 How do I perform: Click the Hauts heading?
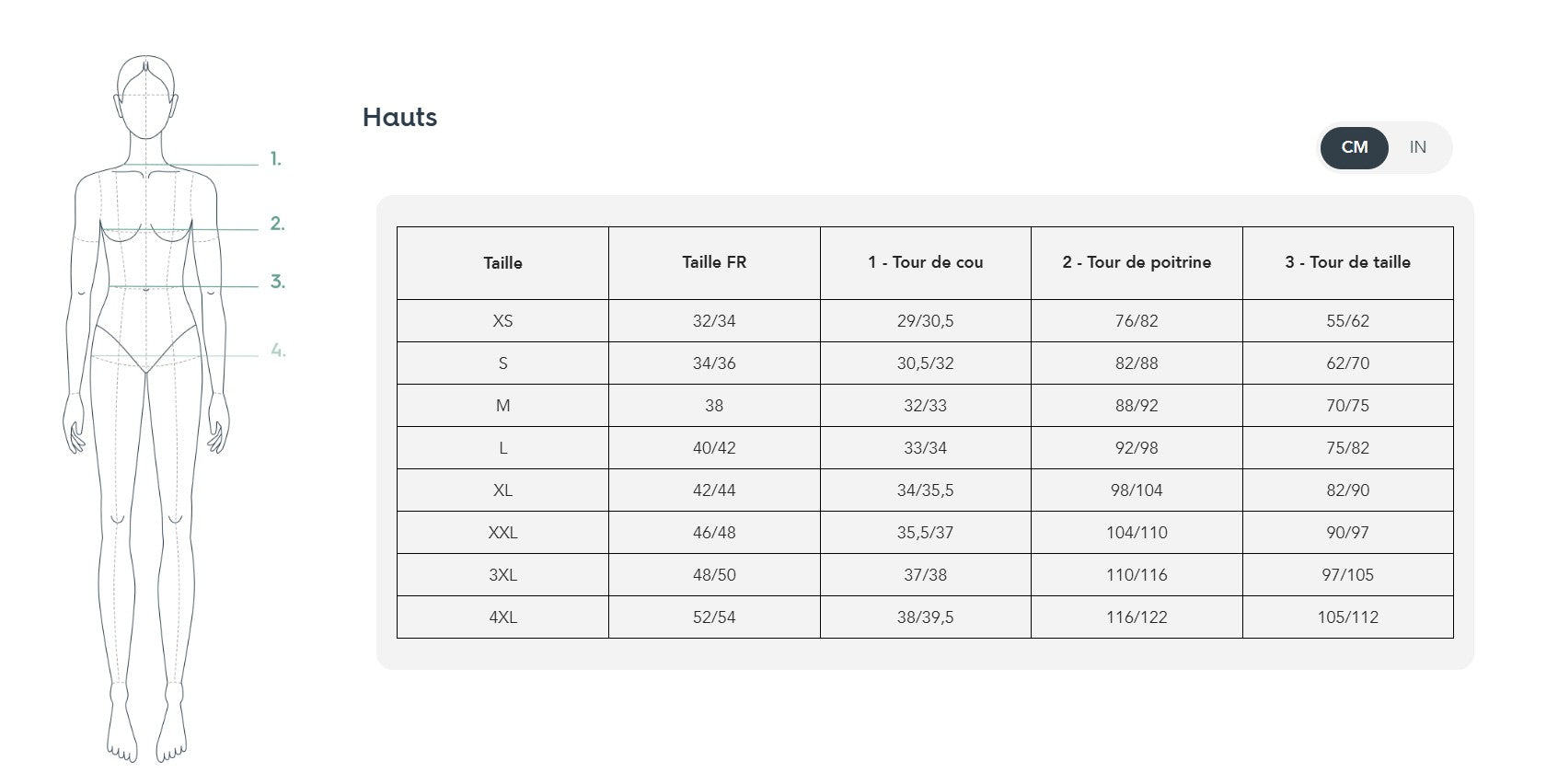[399, 117]
